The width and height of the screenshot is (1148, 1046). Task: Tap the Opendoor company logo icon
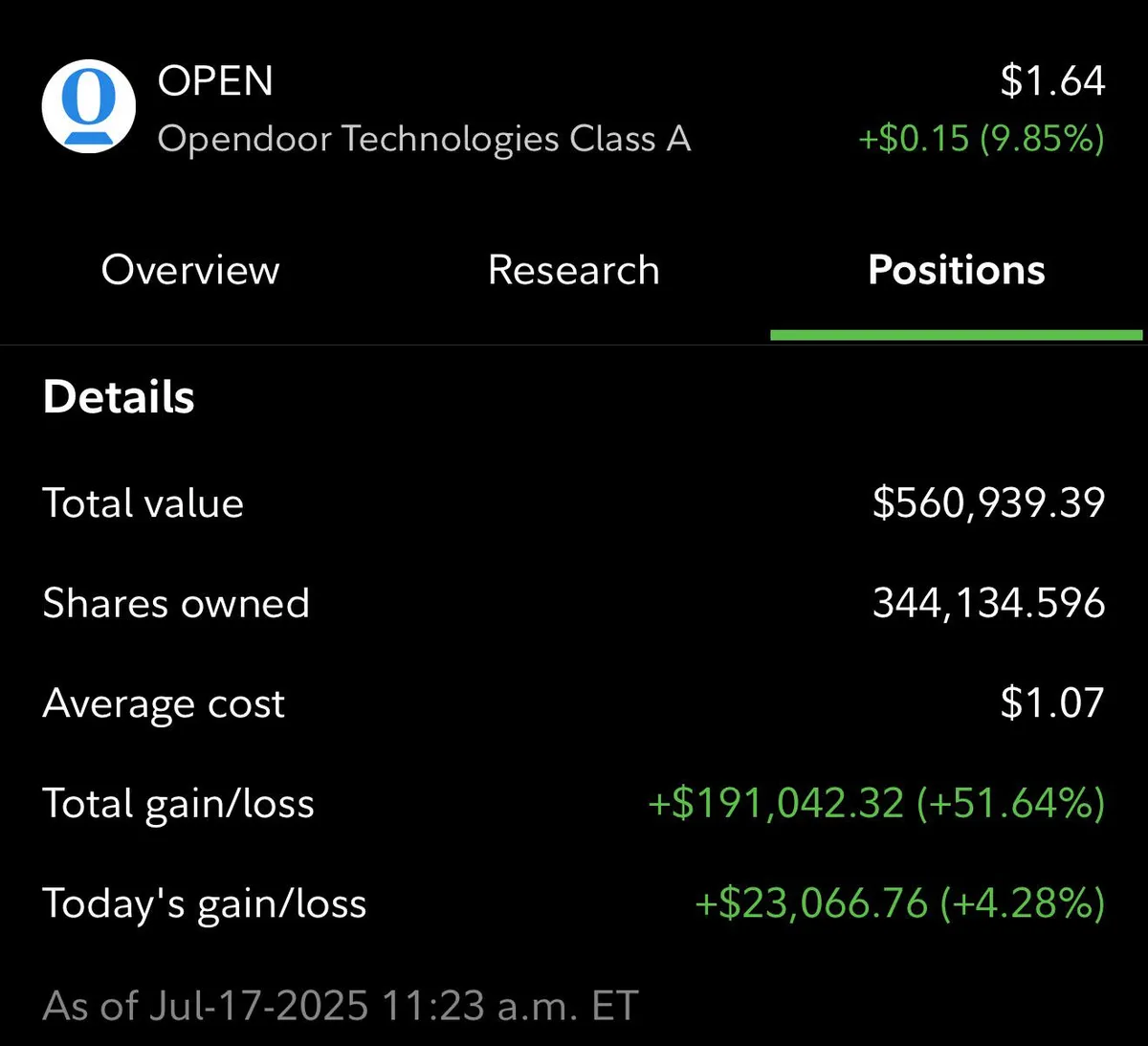coord(89,105)
